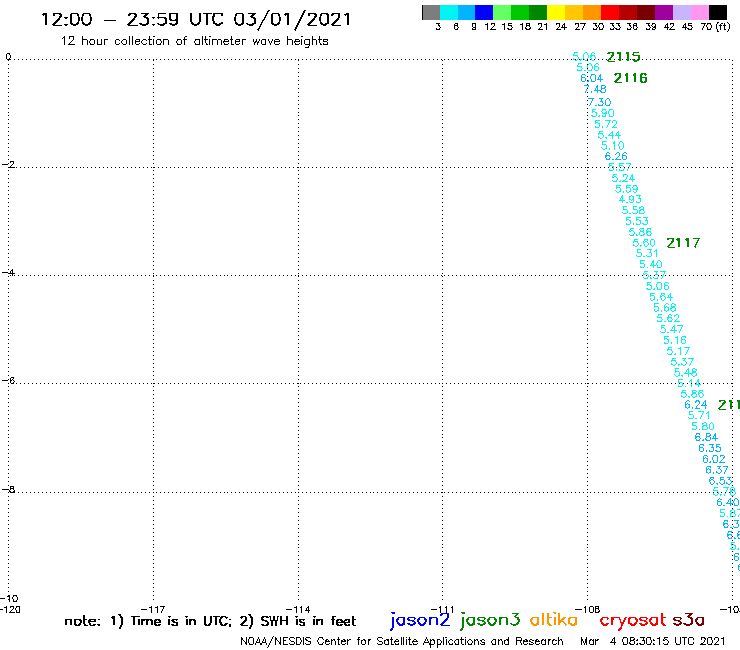The width and height of the screenshot is (740, 650).
Task: Select the 6.26 wave height value
Action: click(616, 156)
